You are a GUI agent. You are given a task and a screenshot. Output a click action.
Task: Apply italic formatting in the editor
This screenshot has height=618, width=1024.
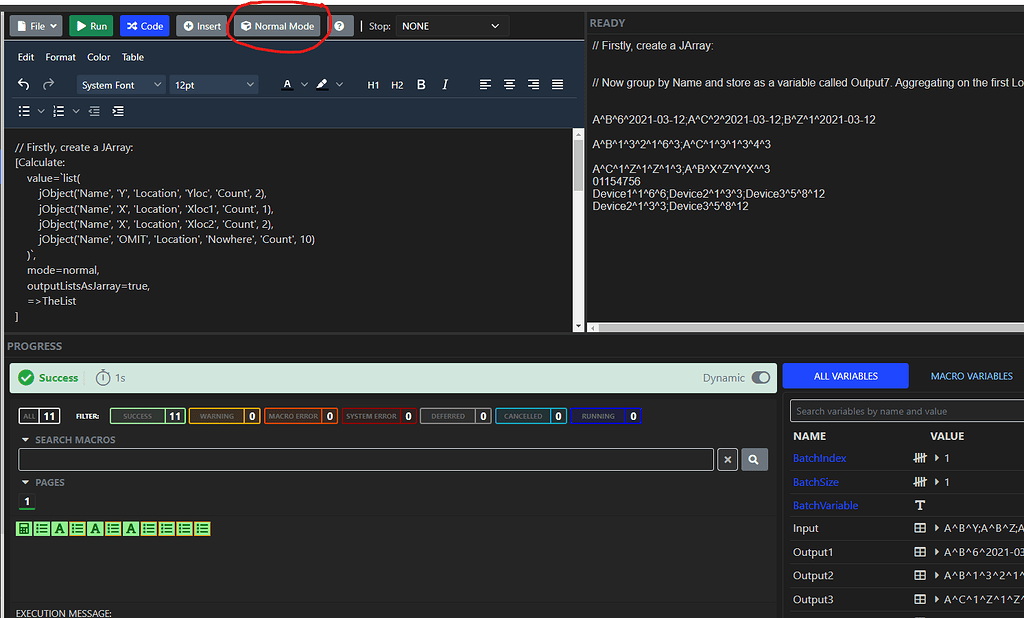(444, 84)
